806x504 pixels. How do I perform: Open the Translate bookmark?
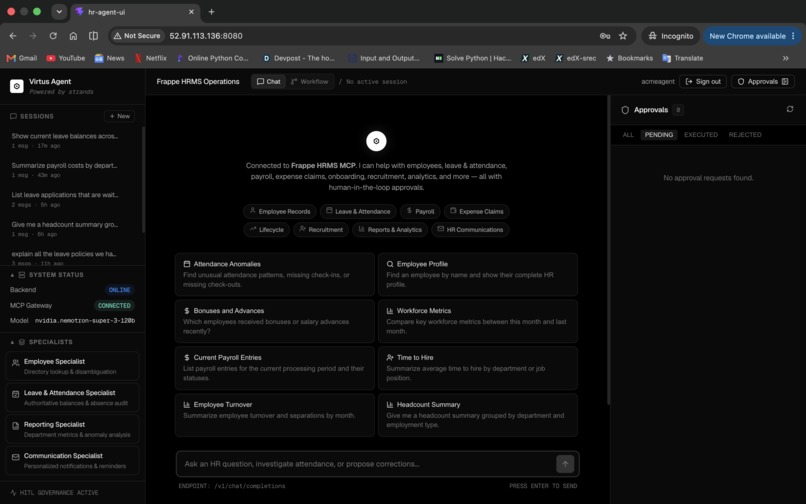pyautogui.click(x=683, y=58)
